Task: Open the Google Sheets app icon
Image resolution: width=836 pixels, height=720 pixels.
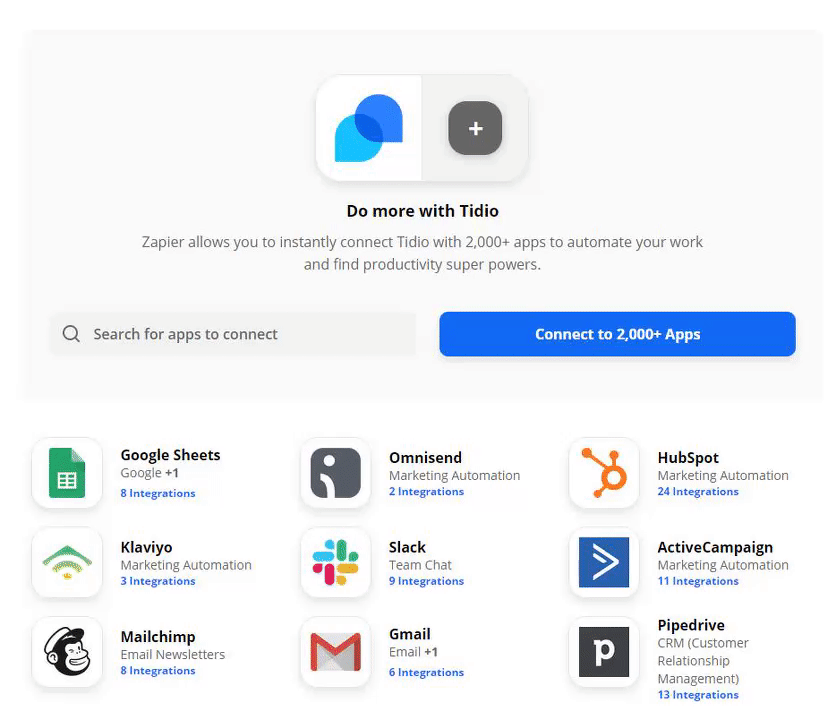Action: click(x=67, y=473)
